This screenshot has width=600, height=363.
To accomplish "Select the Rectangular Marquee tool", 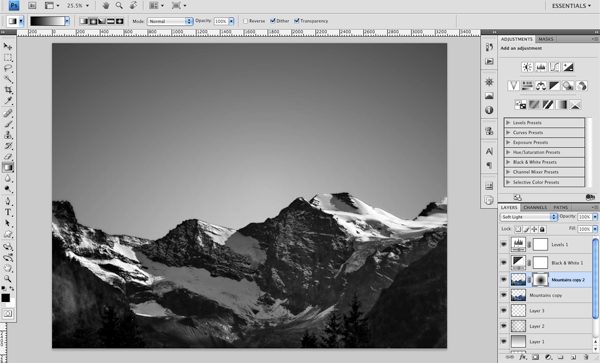I will (x=8, y=57).
